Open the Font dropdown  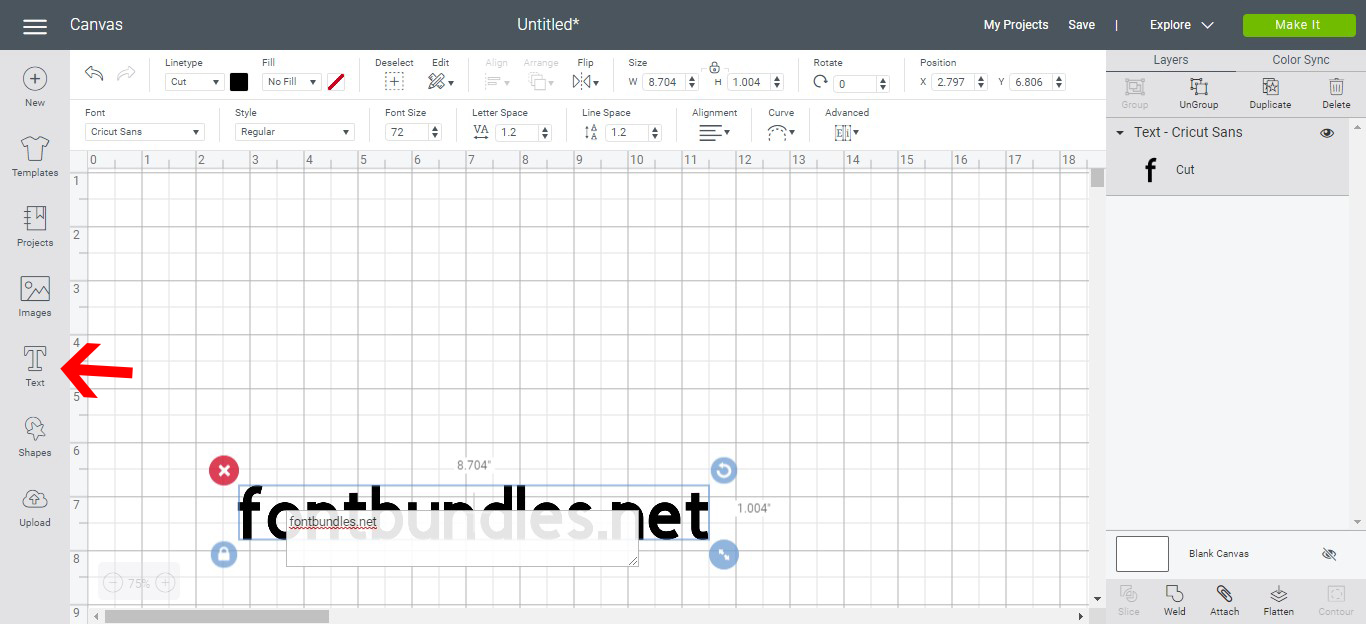[145, 132]
